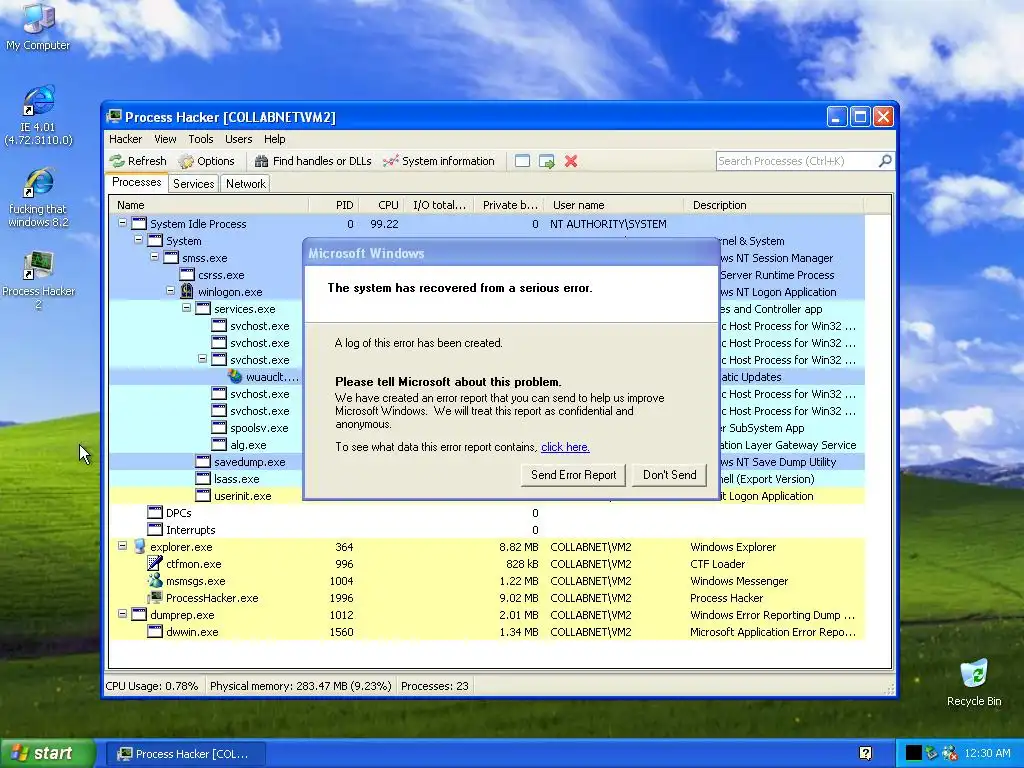This screenshot has height=768, width=1024.
Task: Select the Processes tab
Action: pyautogui.click(x=136, y=183)
